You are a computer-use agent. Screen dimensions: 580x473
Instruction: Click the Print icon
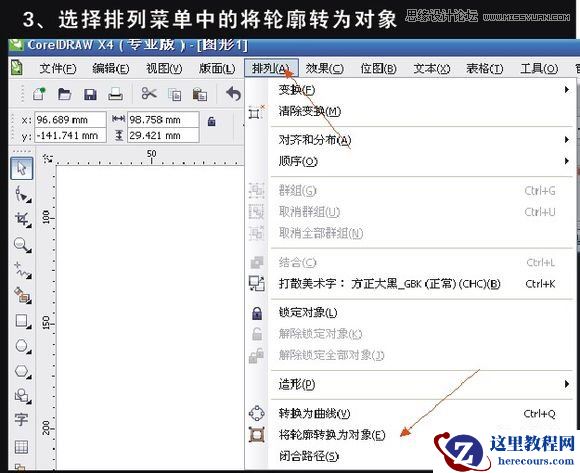click(115, 94)
